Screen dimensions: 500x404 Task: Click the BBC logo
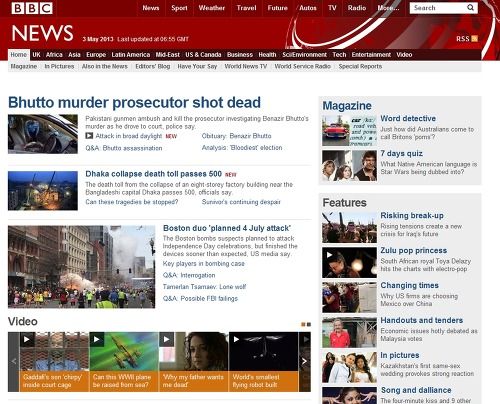pos(32,8)
